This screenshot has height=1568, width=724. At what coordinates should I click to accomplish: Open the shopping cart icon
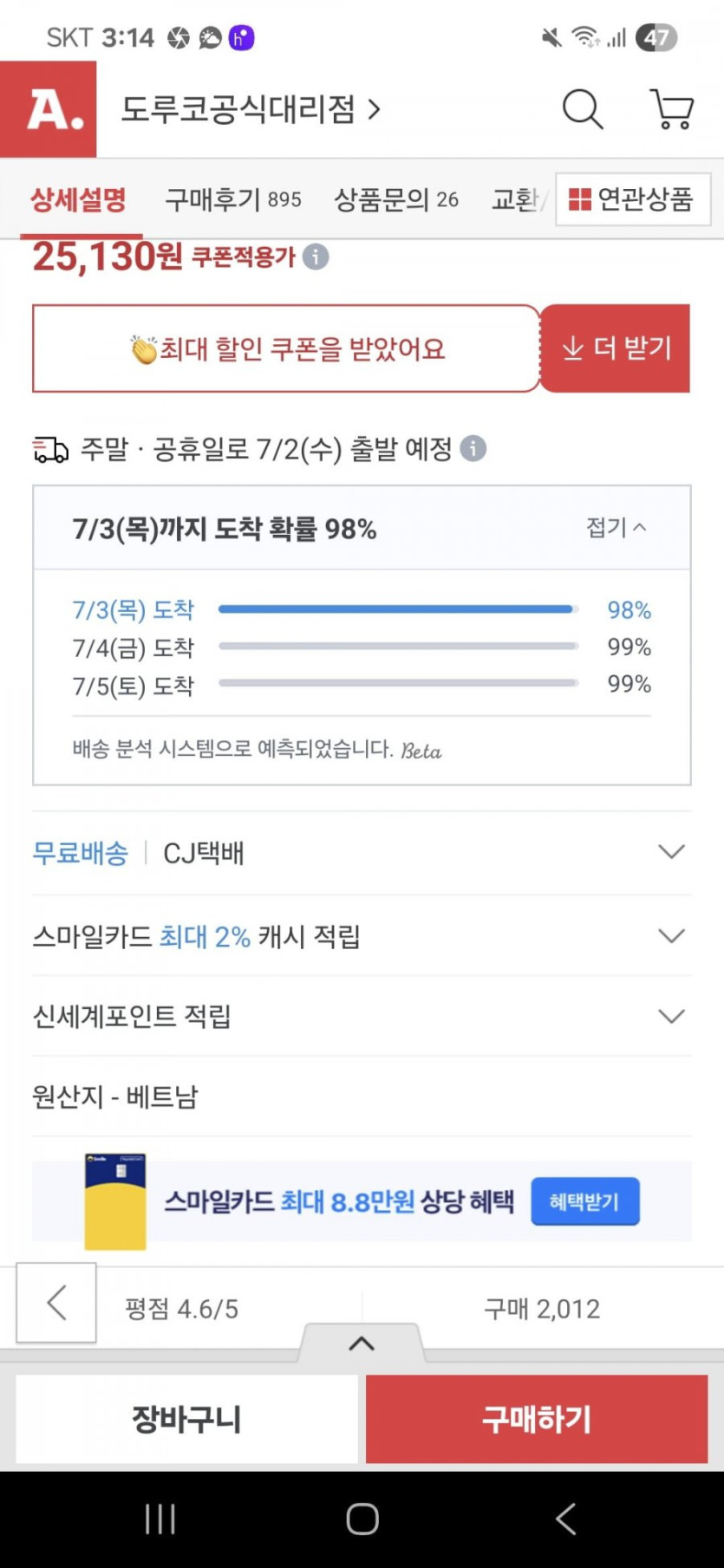coord(672,110)
